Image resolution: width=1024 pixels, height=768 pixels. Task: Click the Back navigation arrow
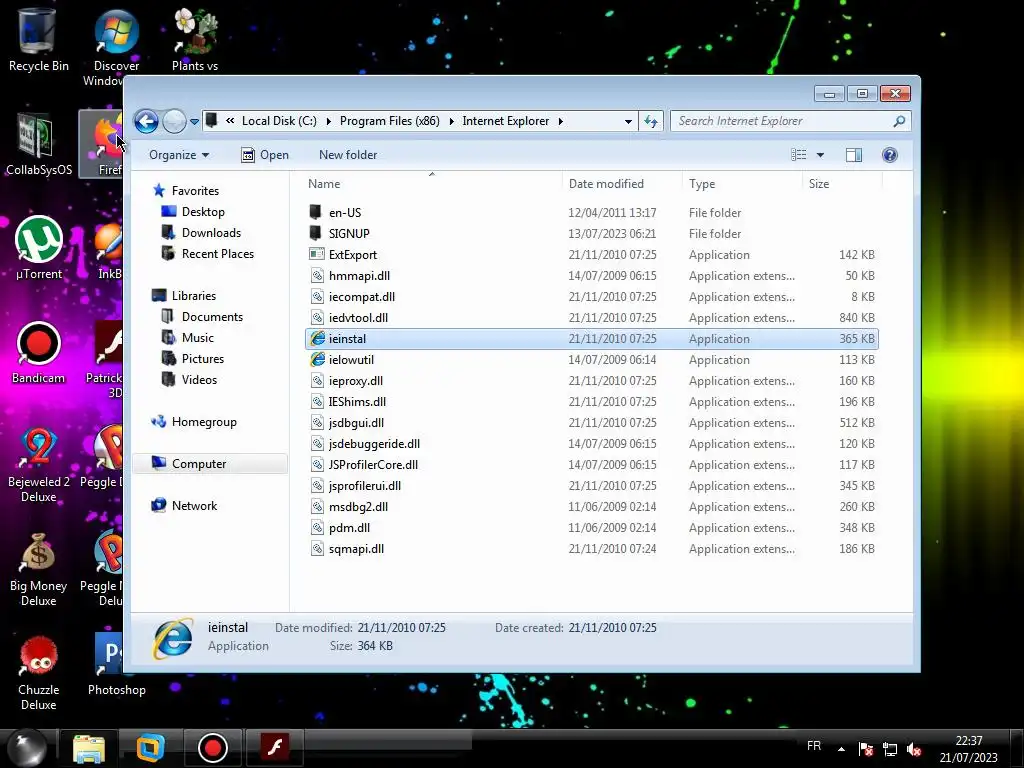tap(146, 121)
